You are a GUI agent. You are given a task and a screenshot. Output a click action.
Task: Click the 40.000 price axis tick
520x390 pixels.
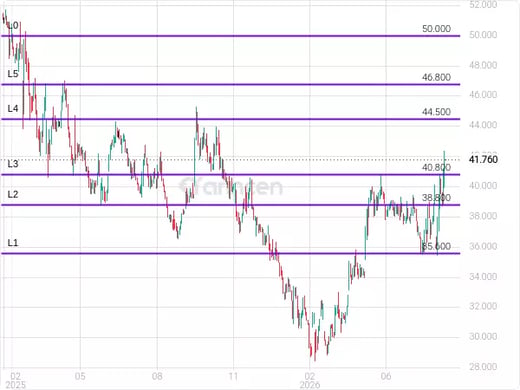click(x=483, y=186)
